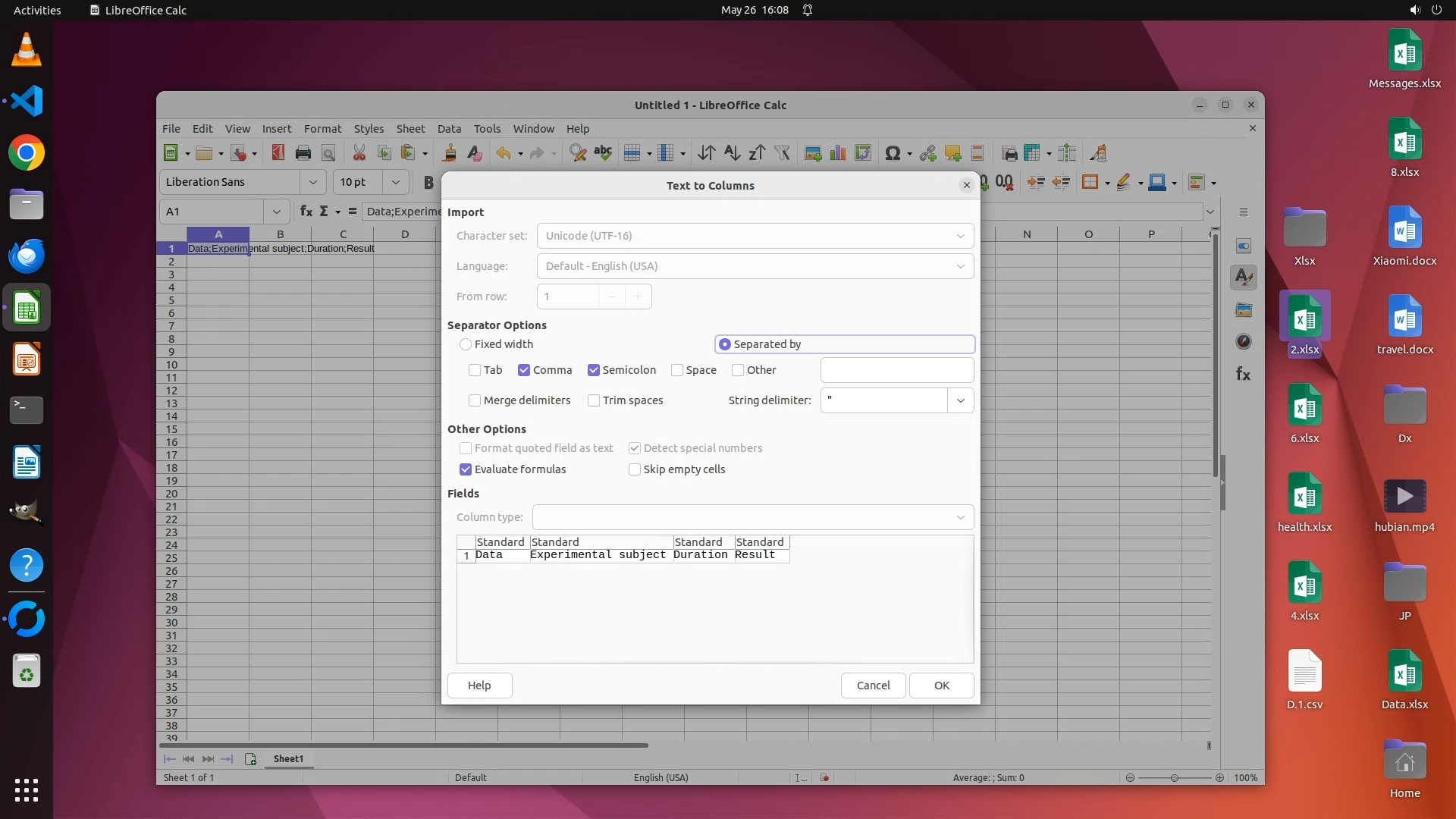Expand the String delimiter dropdown
This screenshot has width=1456, height=819.
pyautogui.click(x=960, y=400)
